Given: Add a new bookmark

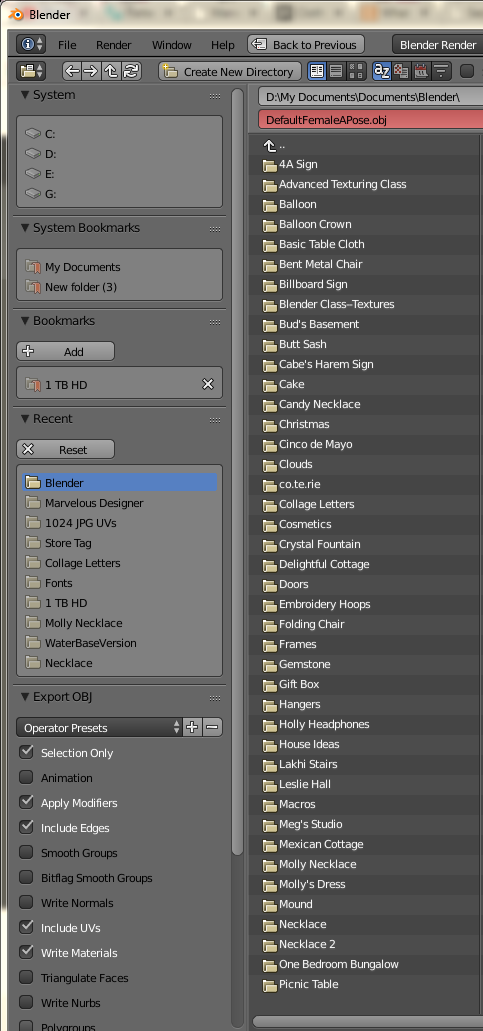Looking at the screenshot, I should [x=66, y=351].
